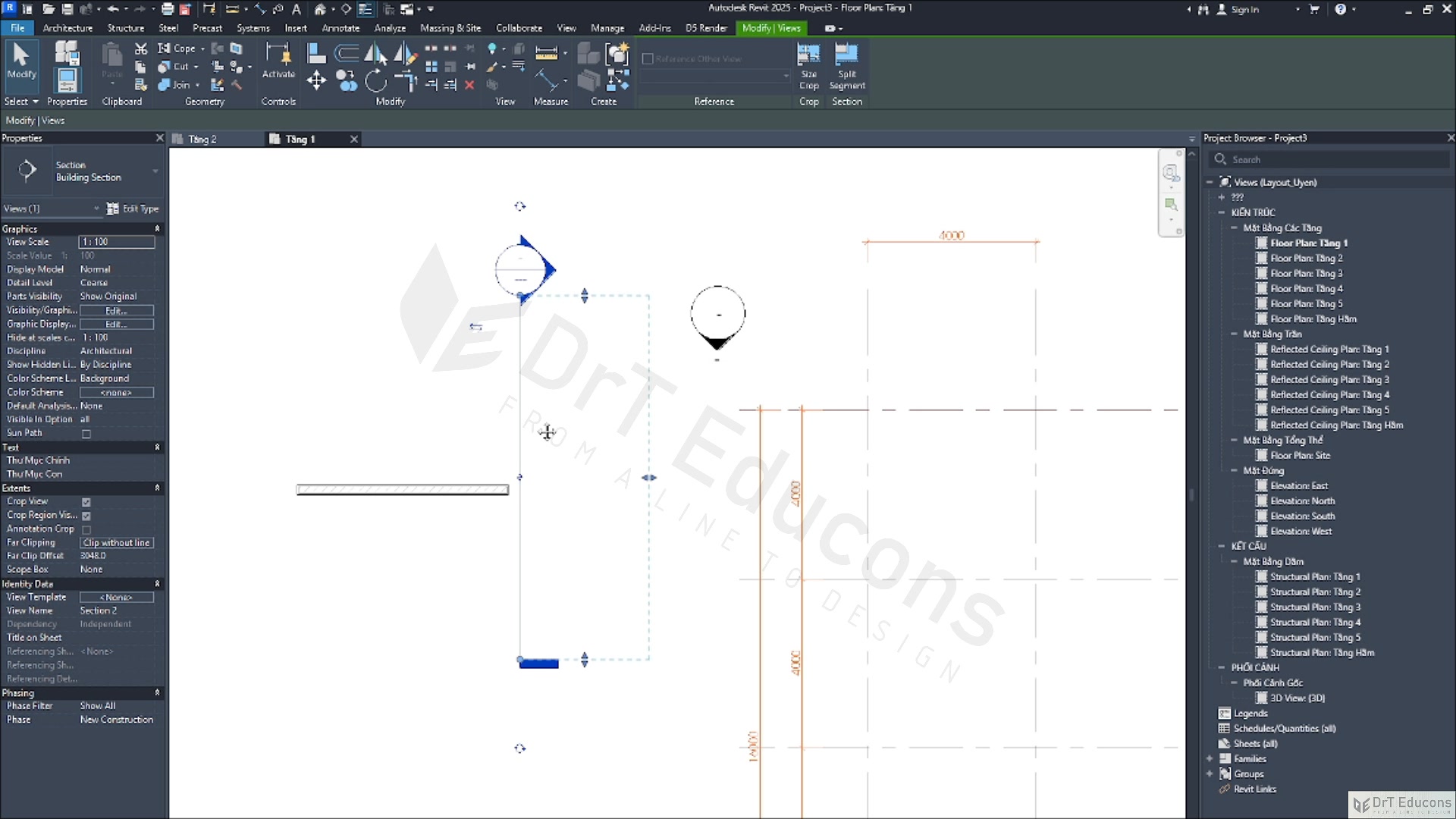Image resolution: width=1456 pixels, height=819 pixels.
Task: Click the Rotate tool icon
Action: 375,80
